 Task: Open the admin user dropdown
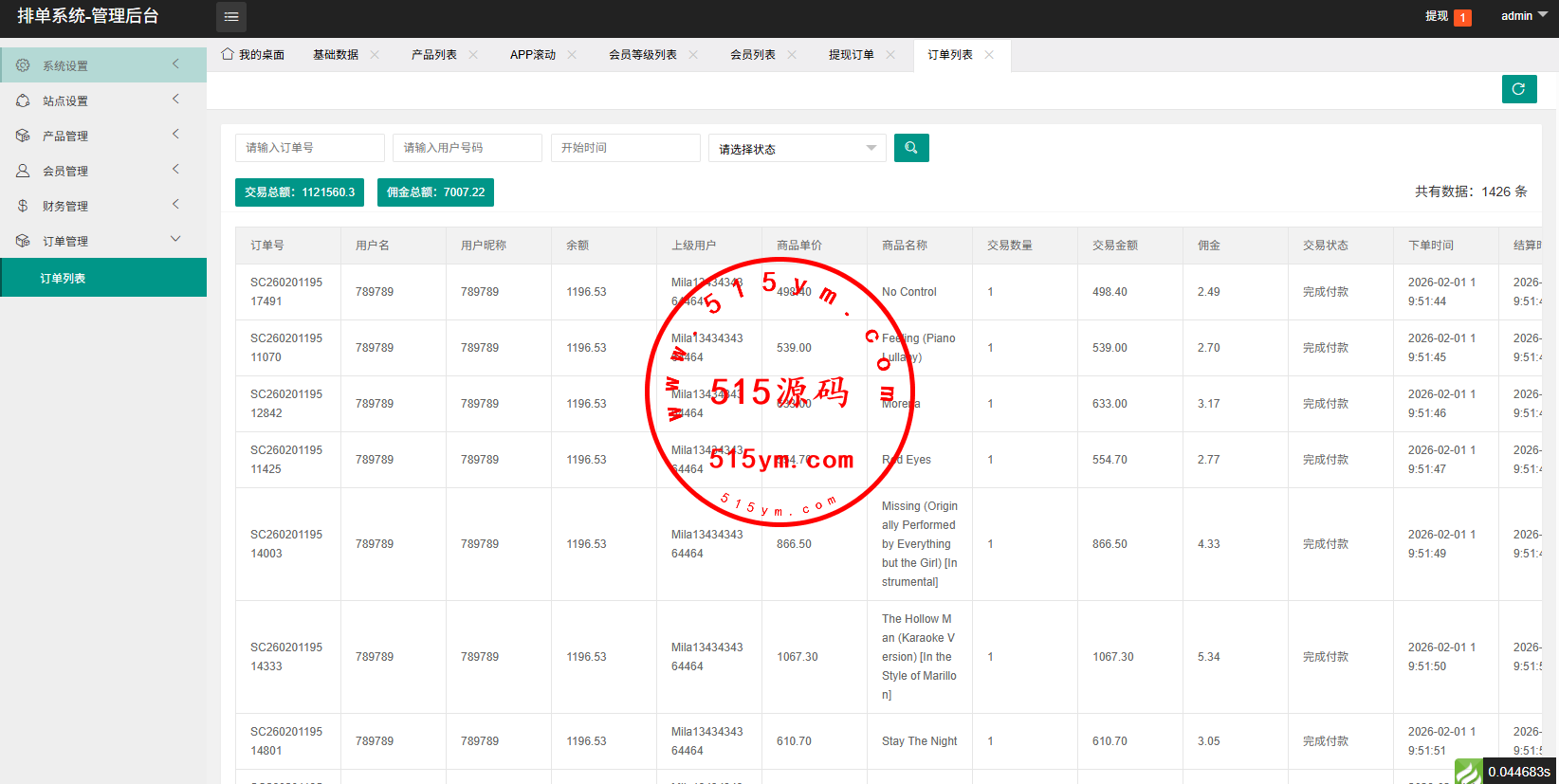click(x=1523, y=16)
